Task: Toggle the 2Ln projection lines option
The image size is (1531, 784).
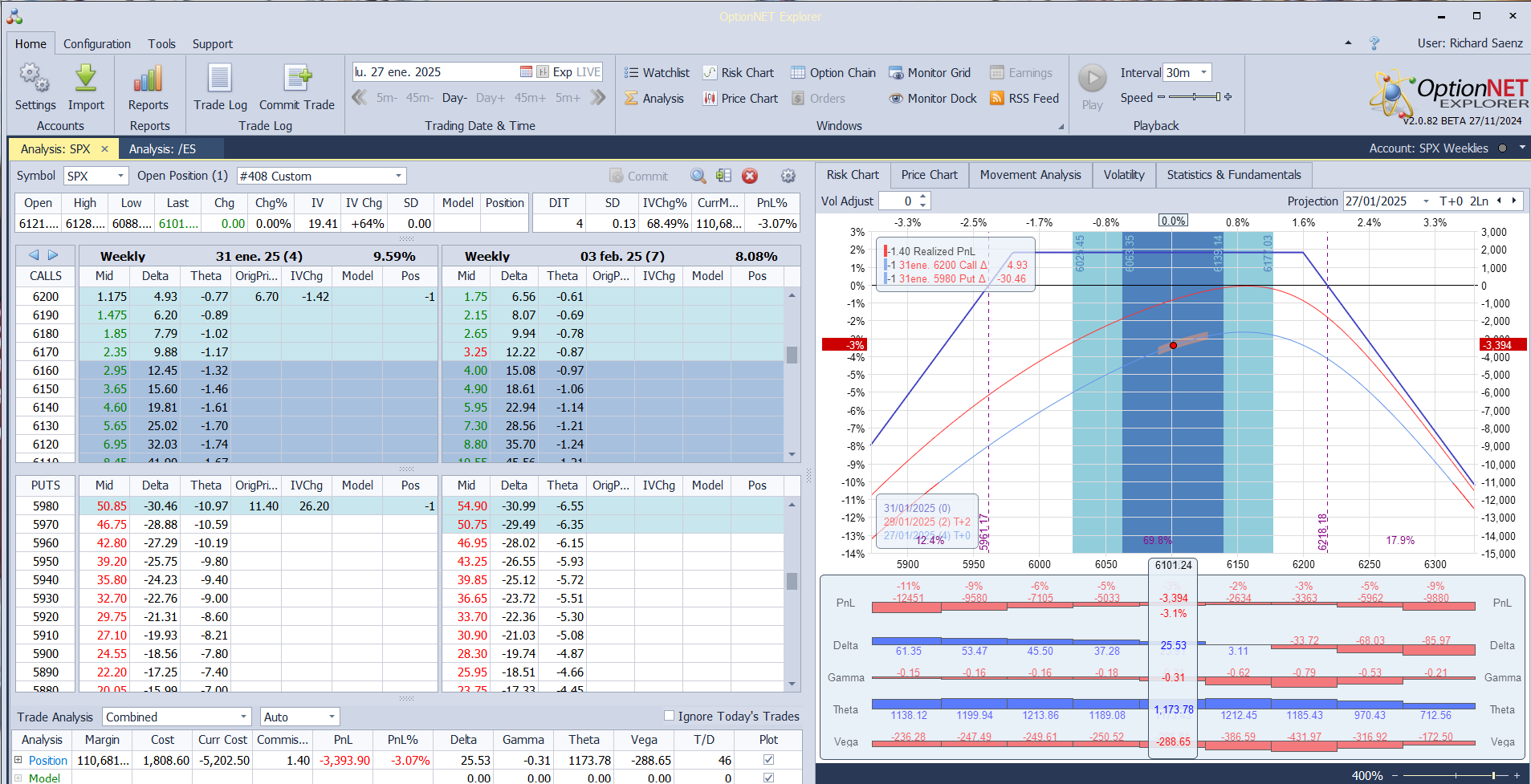Action: (1479, 201)
